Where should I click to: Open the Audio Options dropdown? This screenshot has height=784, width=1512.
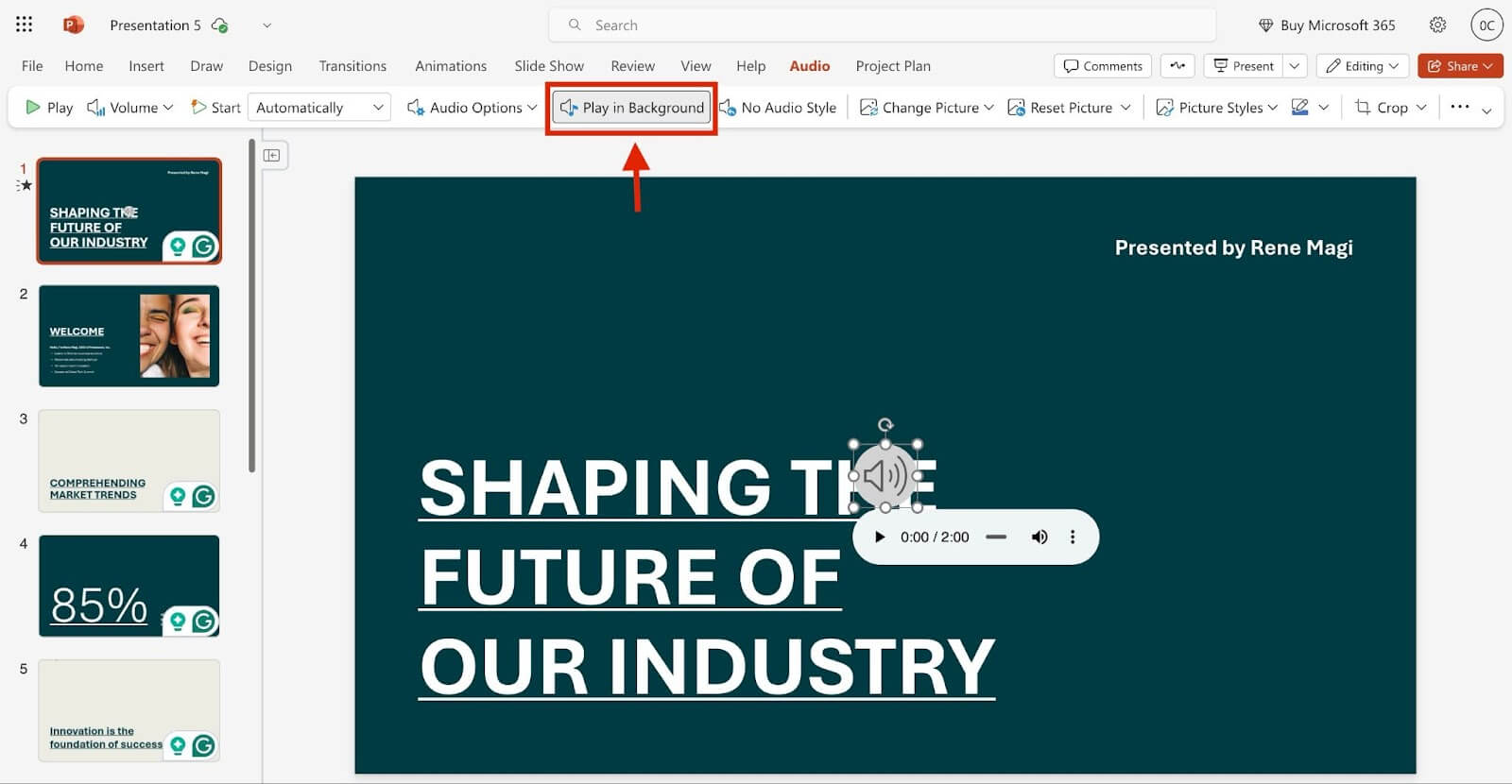[472, 108]
